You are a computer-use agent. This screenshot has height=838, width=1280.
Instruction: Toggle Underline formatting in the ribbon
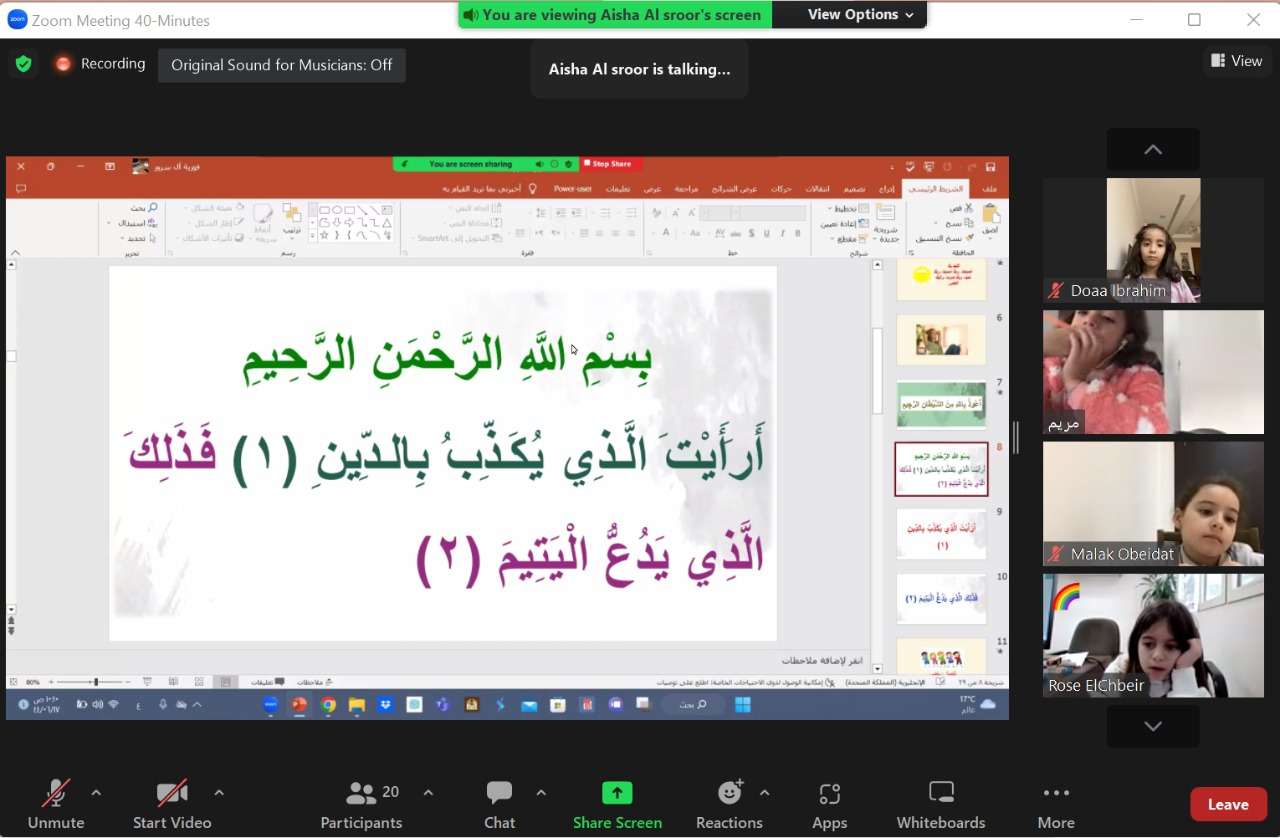tap(766, 233)
